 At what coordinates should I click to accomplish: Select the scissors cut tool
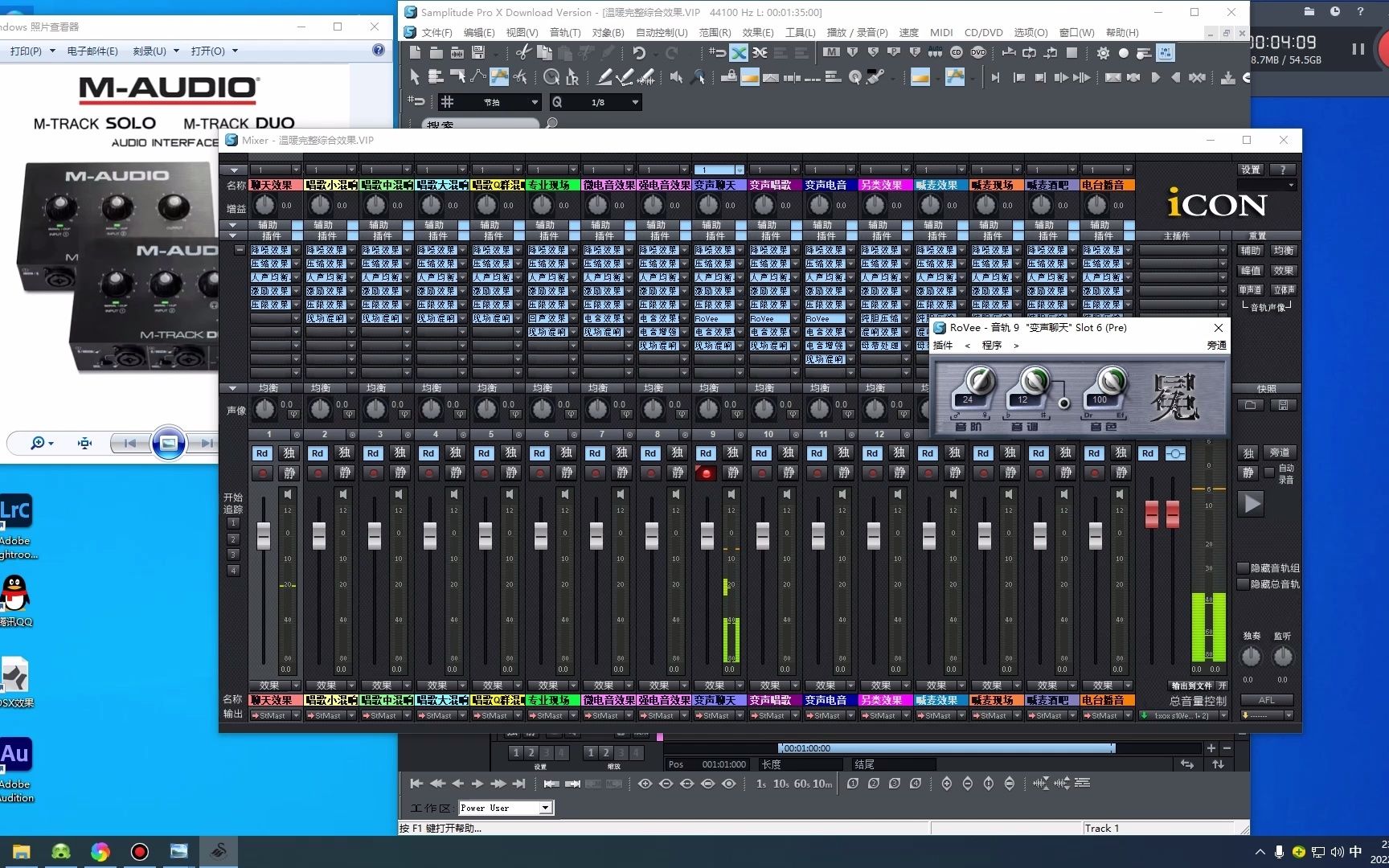click(523, 52)
